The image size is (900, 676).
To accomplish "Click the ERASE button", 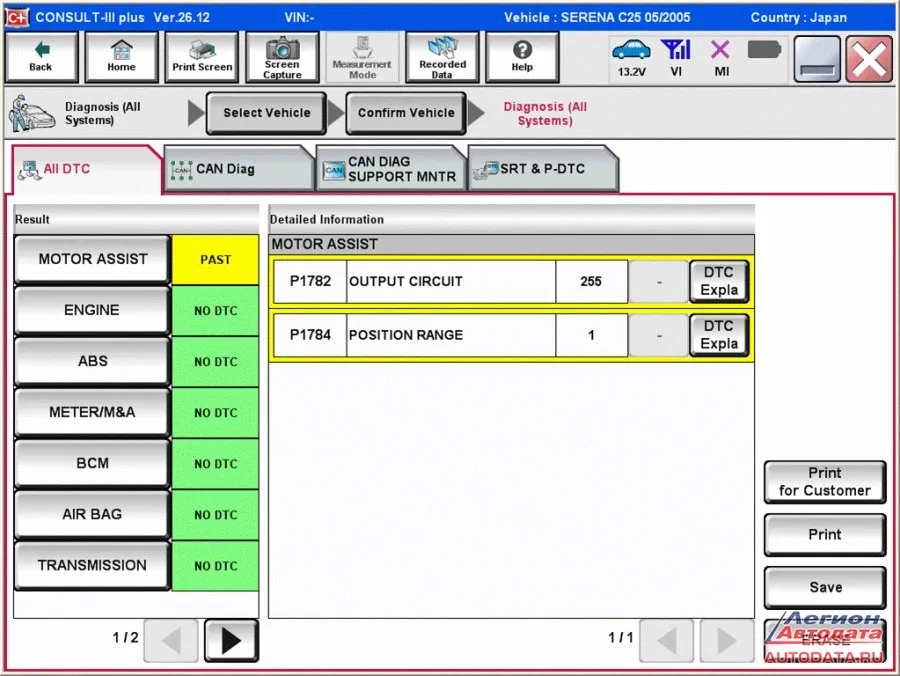I will [825, 640].
